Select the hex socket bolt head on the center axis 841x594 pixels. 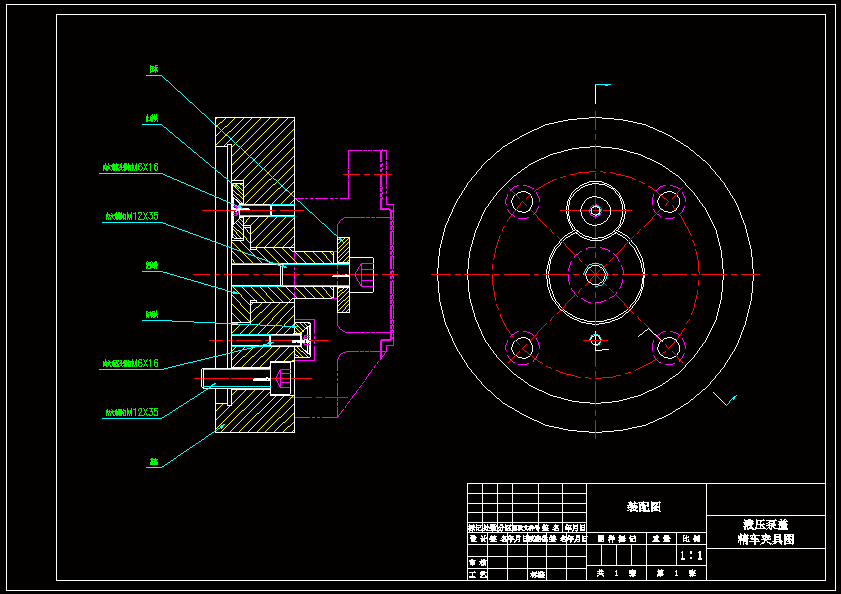click(x=363, y=275)
